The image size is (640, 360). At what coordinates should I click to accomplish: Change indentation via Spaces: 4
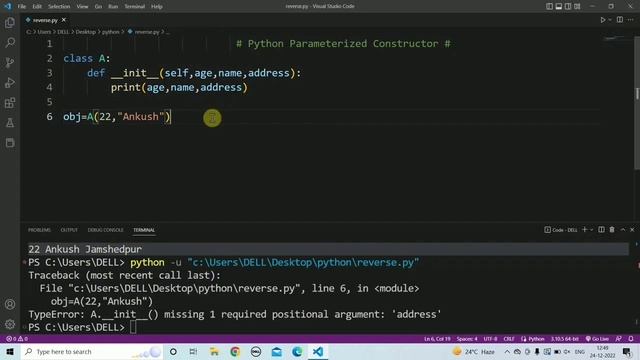tap(467, 339)
